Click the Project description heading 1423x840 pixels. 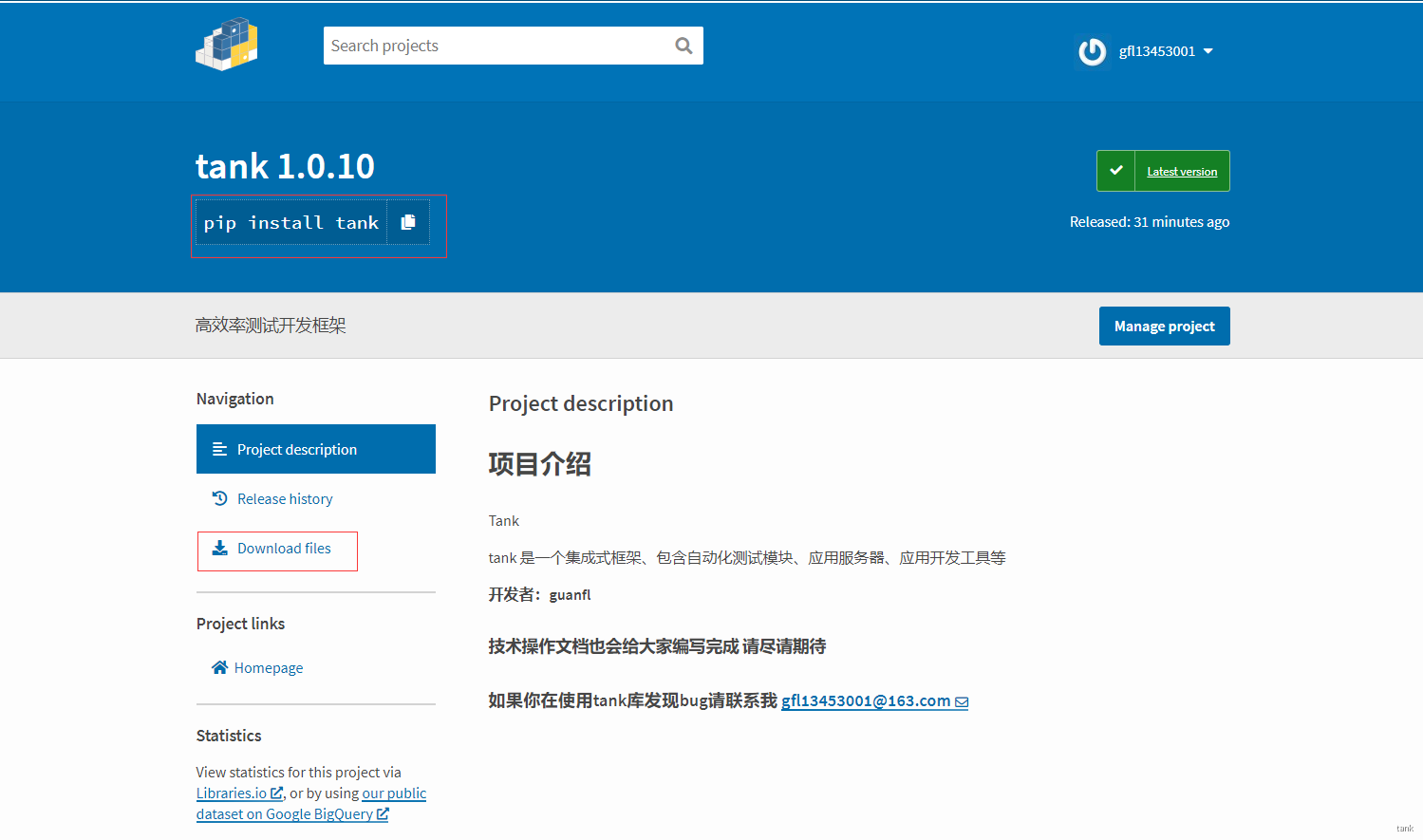tap(581, 403)
